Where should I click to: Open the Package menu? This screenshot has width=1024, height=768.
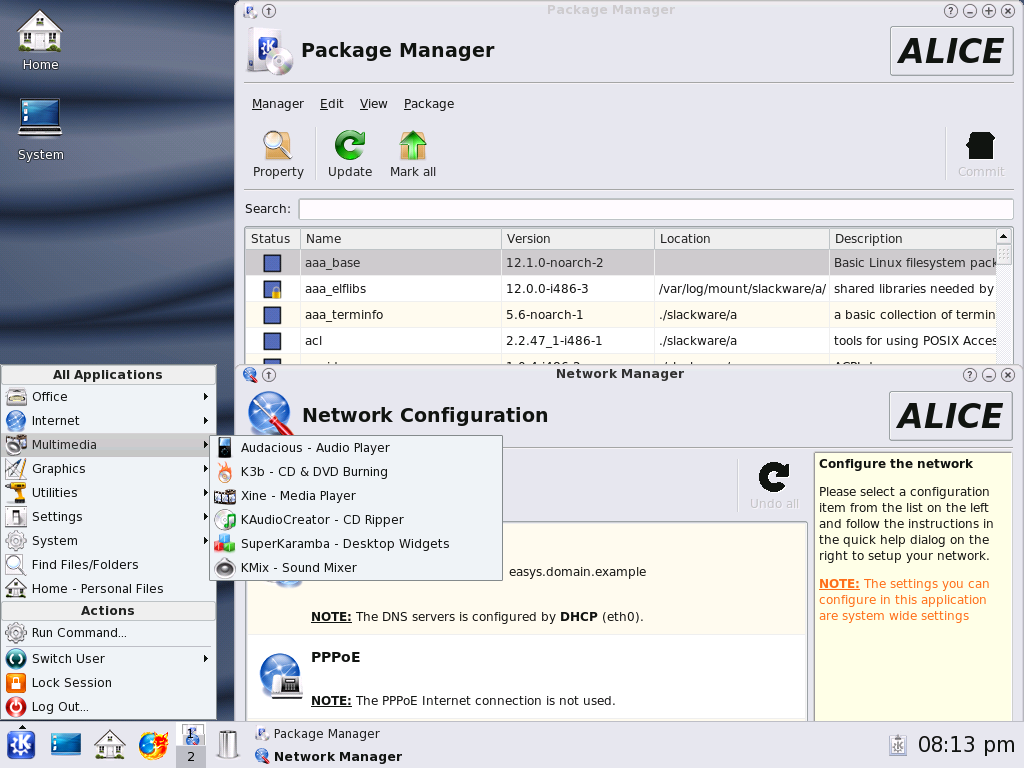tap(429, 104)
